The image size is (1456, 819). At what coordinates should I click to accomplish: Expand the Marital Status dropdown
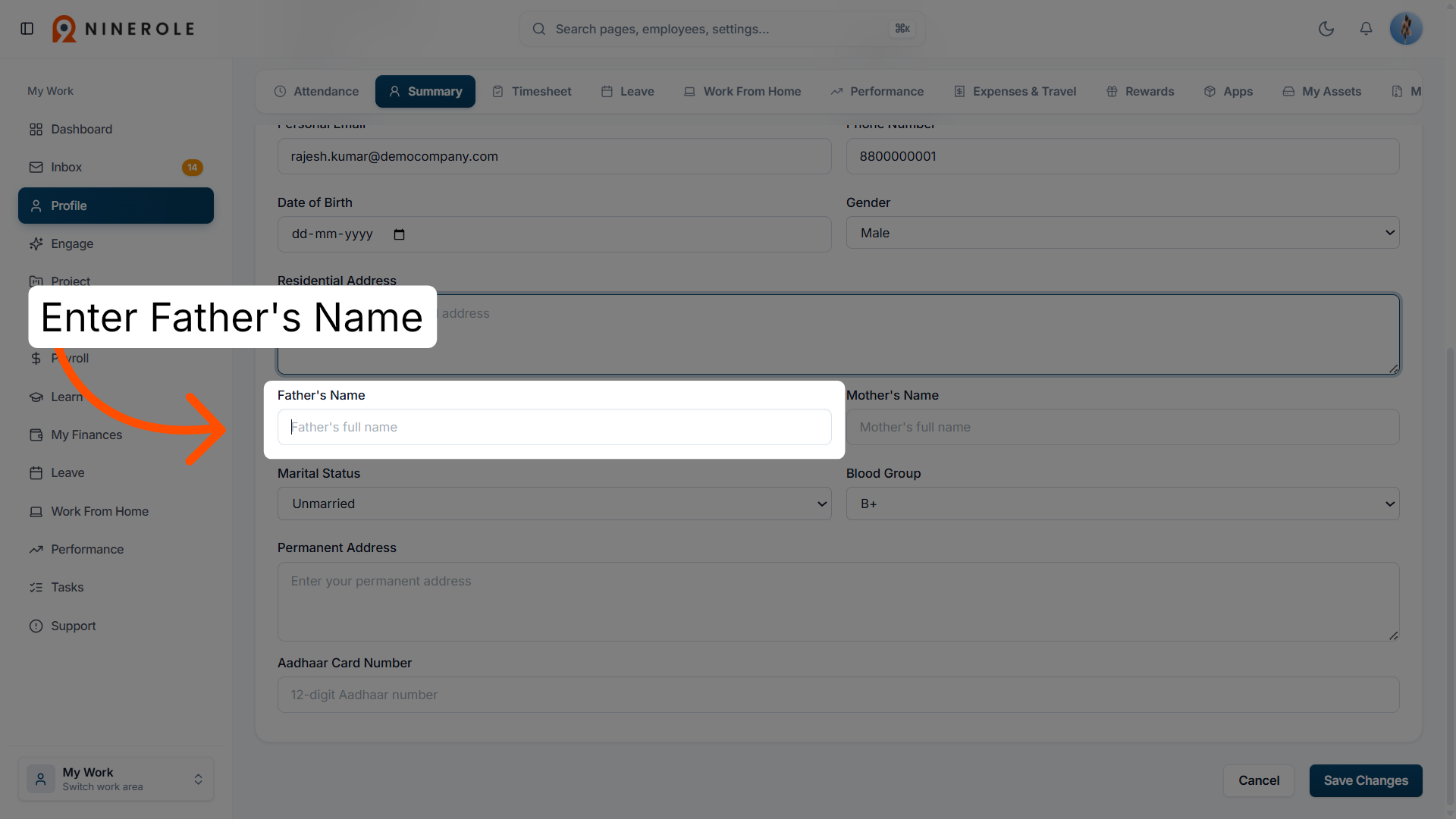[x=554, y=504]
